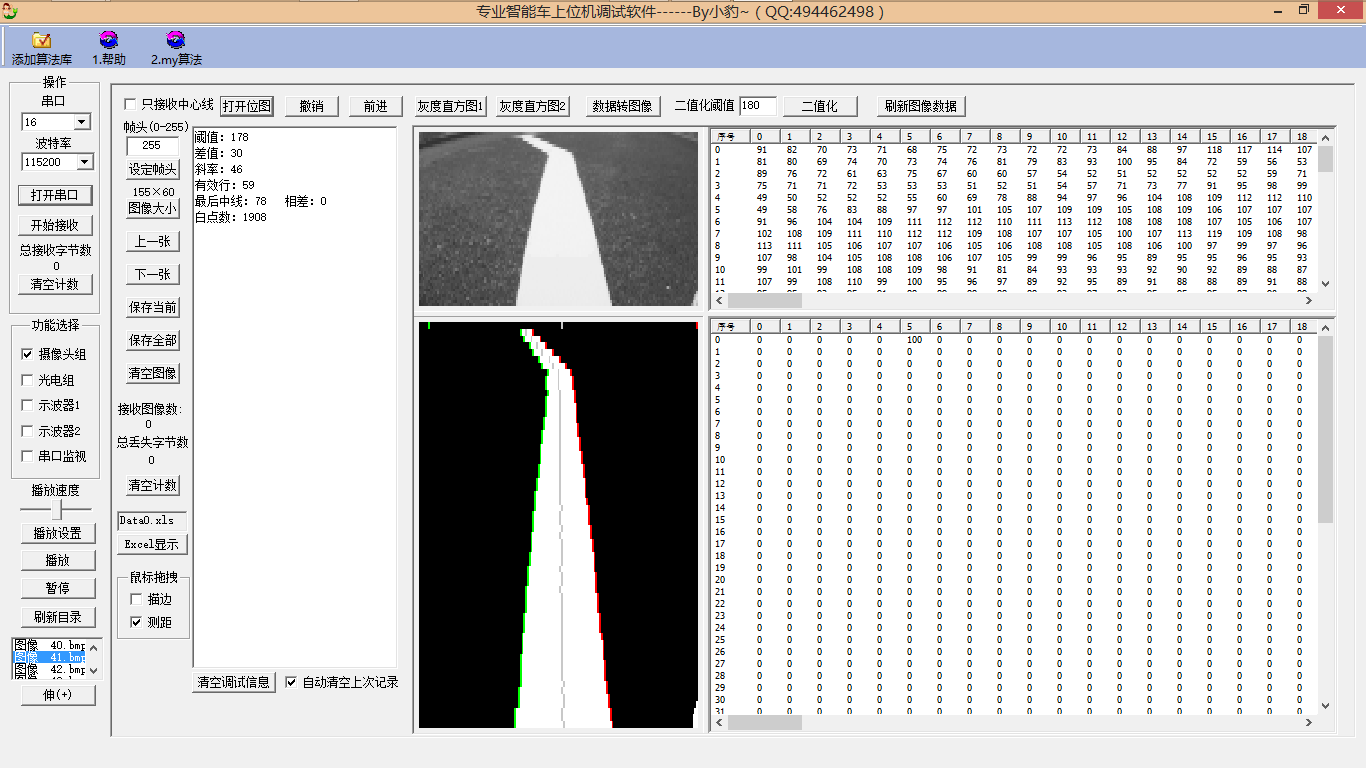This screenshot has height=768, width=1366.
Task: Click the 设定帧头 button
Action: click(153, 169)
